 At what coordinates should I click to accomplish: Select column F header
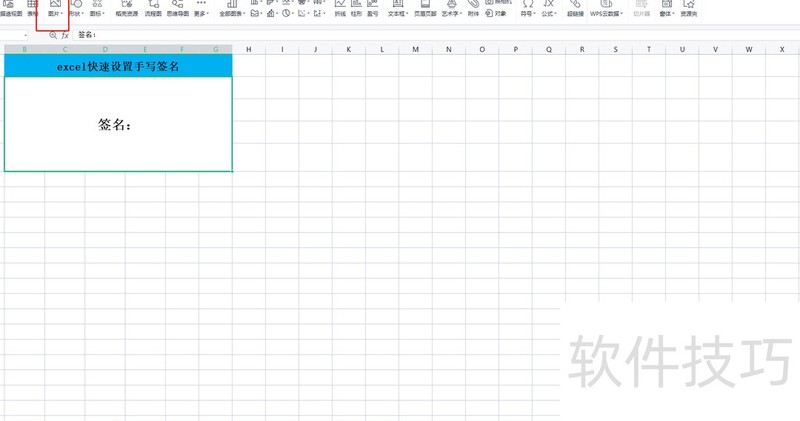(182, 49)
